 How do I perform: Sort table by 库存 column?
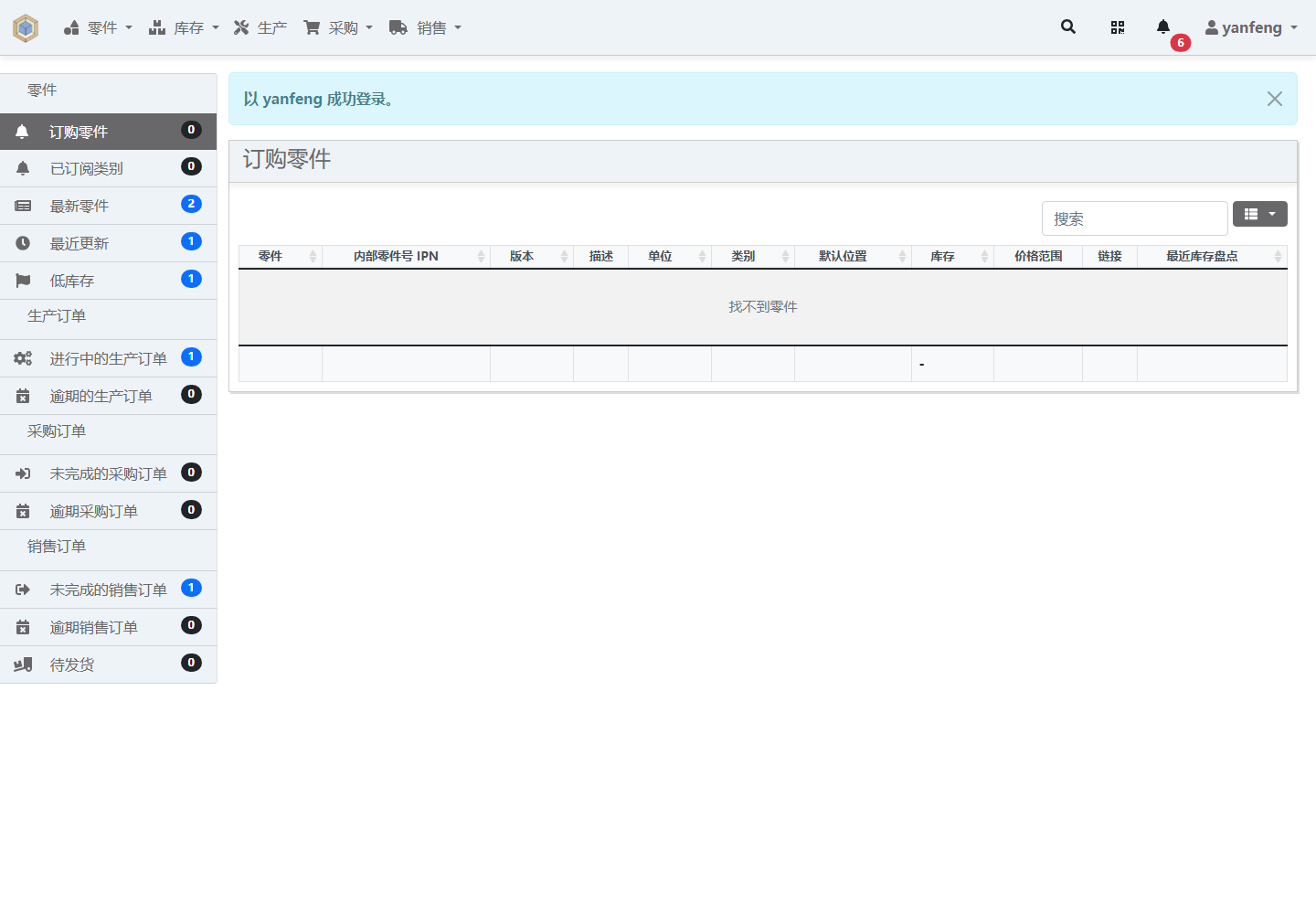(952, 256)
